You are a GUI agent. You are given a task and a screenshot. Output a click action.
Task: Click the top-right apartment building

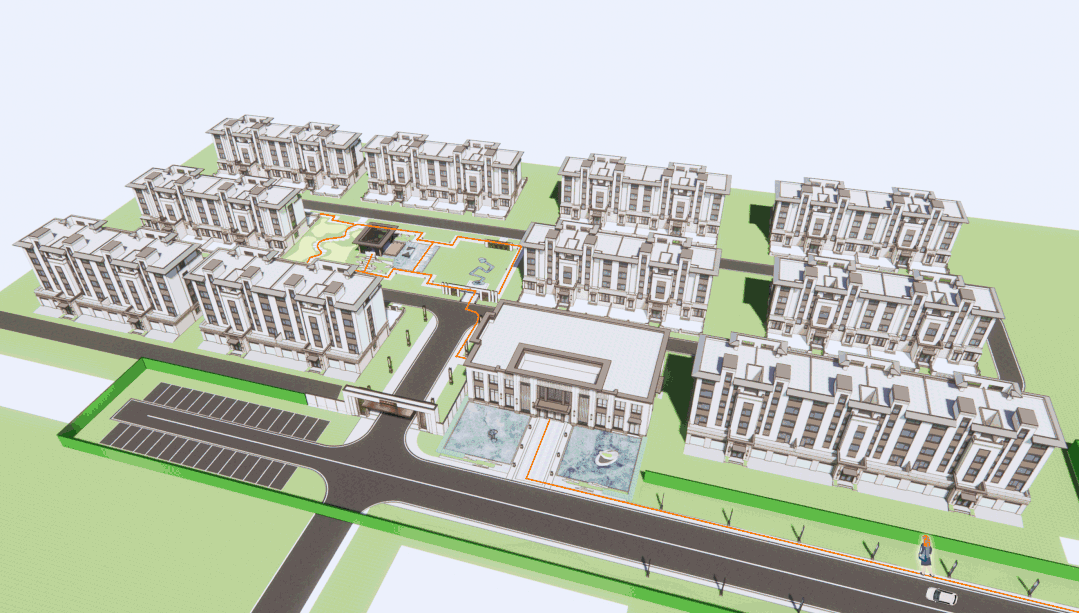click(865, 220)
